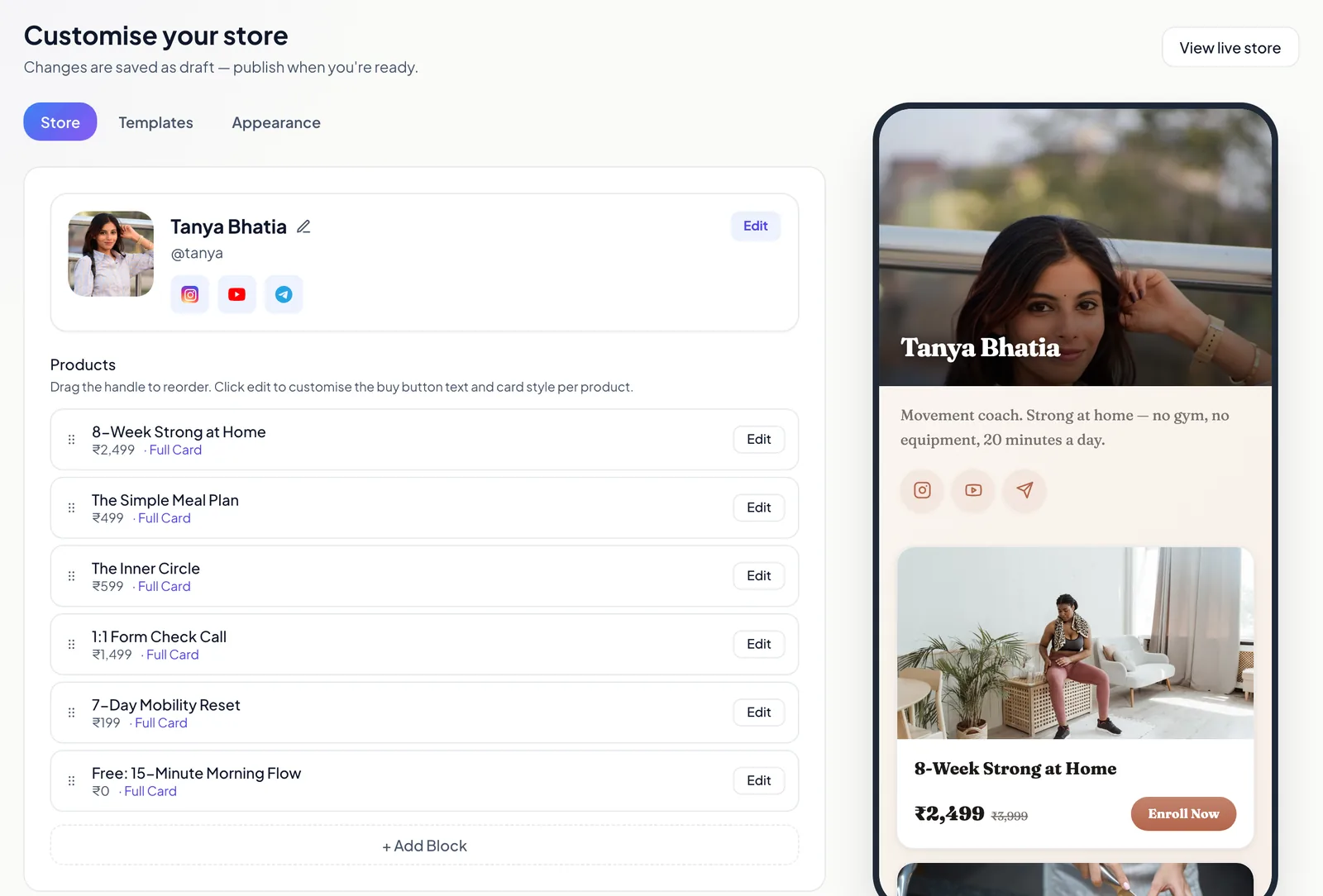Click View live store button
The image size is (1323, 896).
coord(1230,48)
